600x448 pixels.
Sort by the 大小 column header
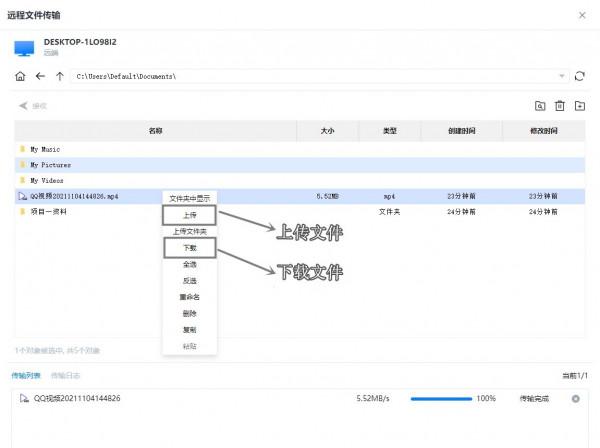click(327, 131)
